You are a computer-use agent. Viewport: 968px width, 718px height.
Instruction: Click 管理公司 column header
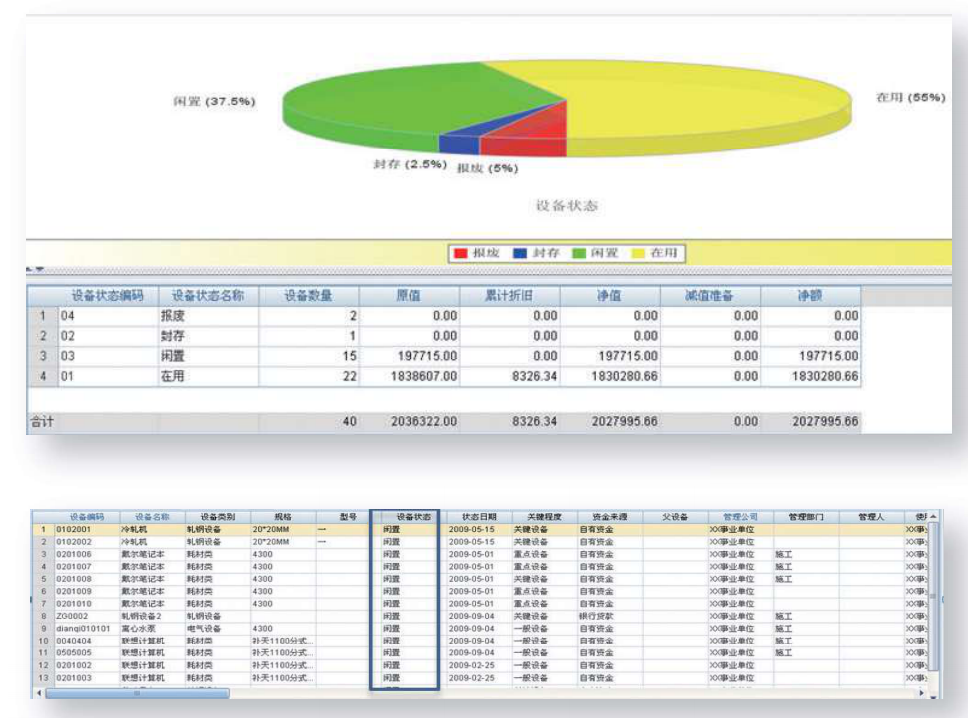[x=739, y=517]
